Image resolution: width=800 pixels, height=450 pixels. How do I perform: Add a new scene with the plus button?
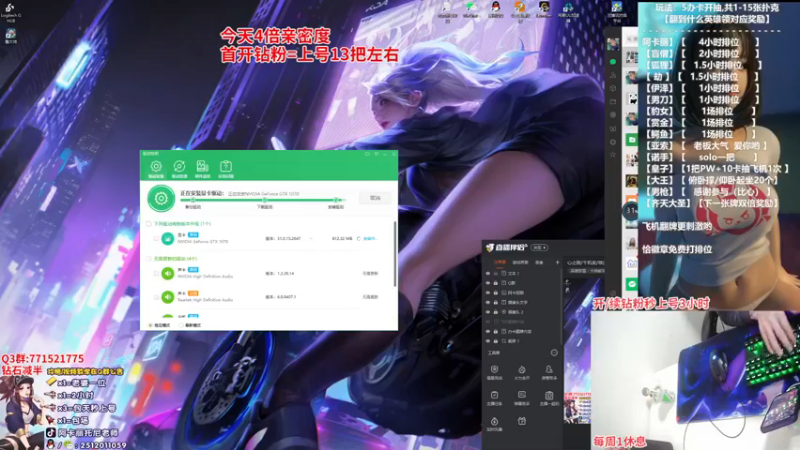click(557, 262)
